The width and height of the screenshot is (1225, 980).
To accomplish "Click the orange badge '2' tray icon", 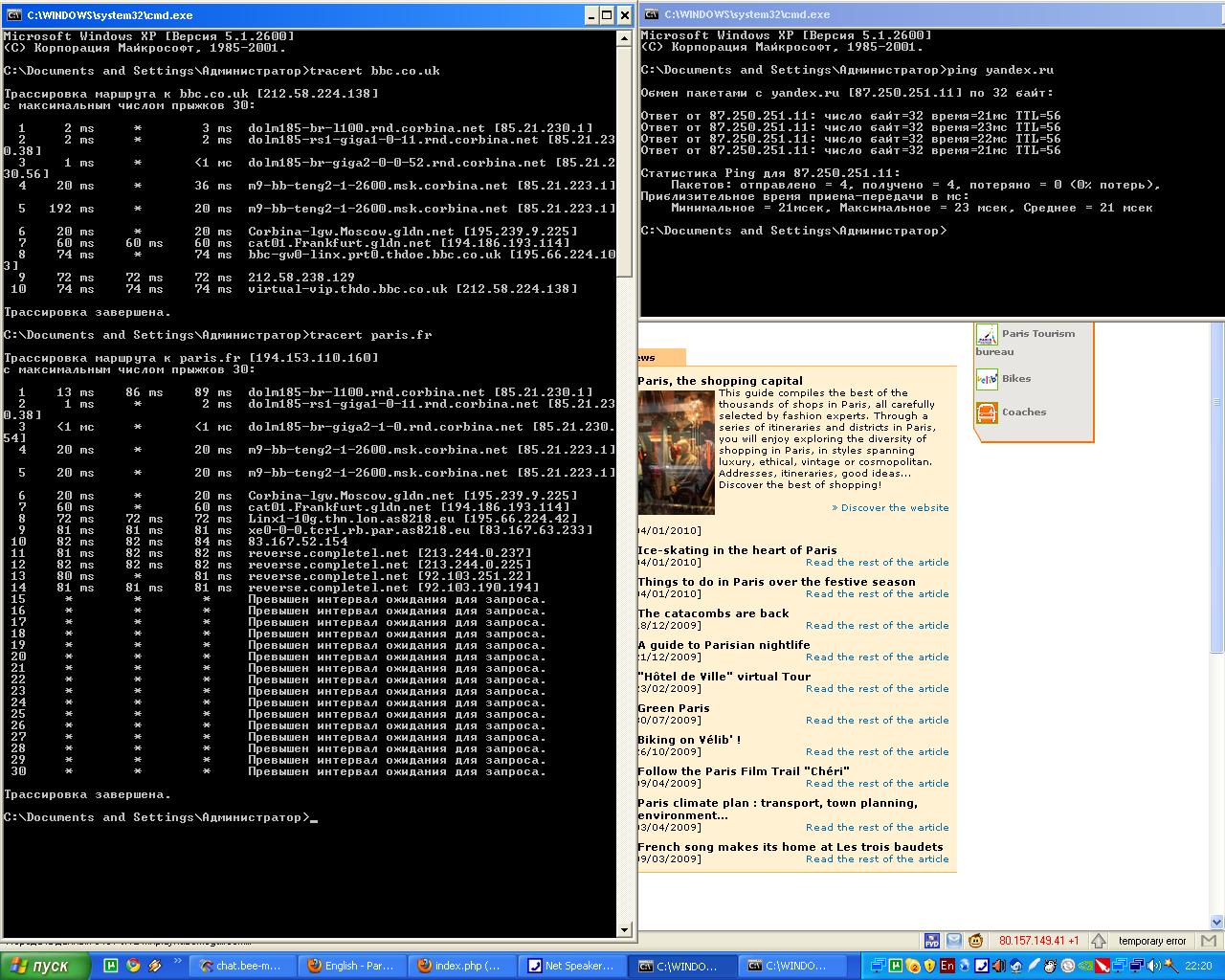I will (x=913, y=966).
